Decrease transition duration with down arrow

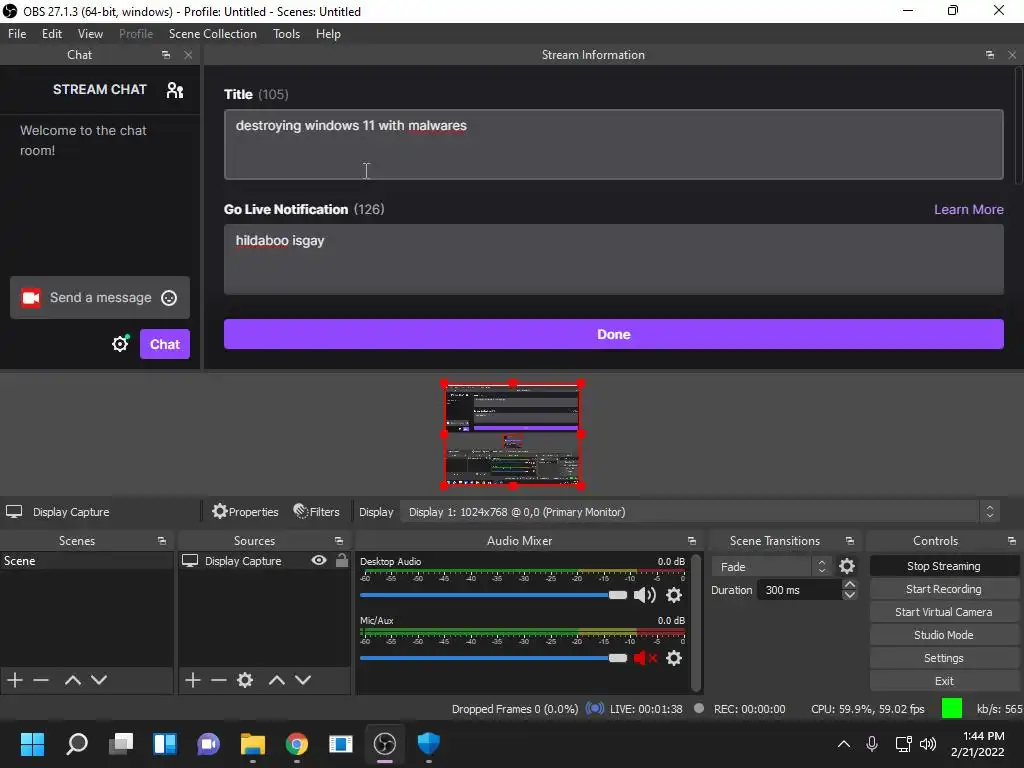click(x=850, y=595)
